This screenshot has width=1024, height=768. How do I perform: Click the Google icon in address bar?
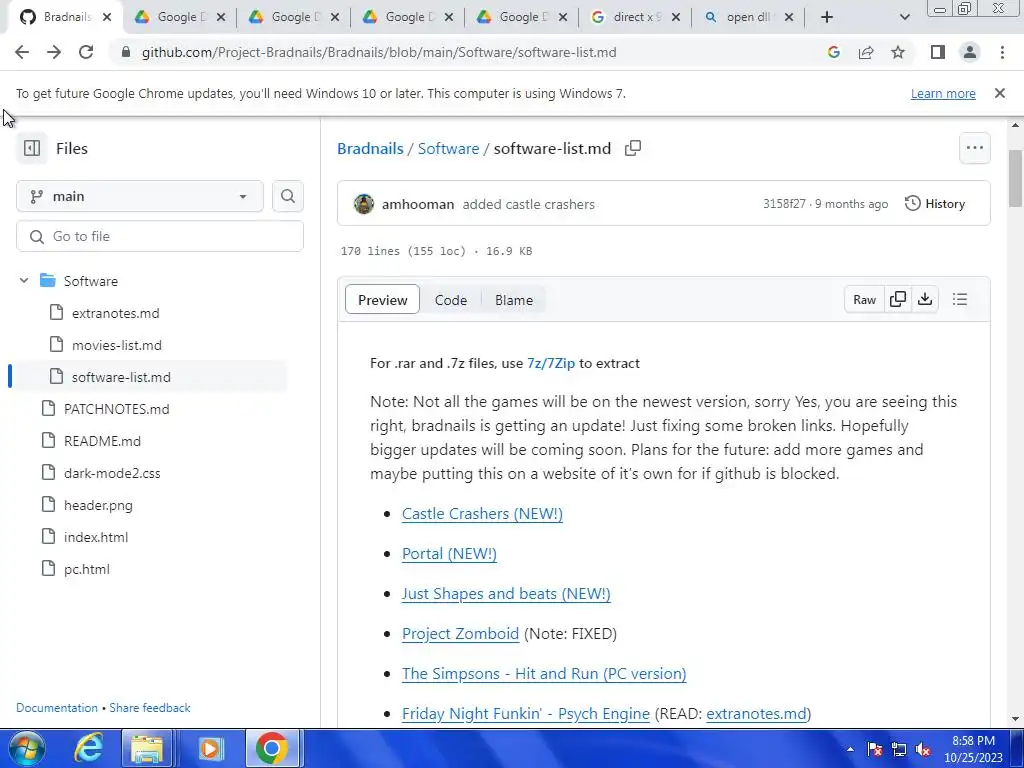(833, 52)
